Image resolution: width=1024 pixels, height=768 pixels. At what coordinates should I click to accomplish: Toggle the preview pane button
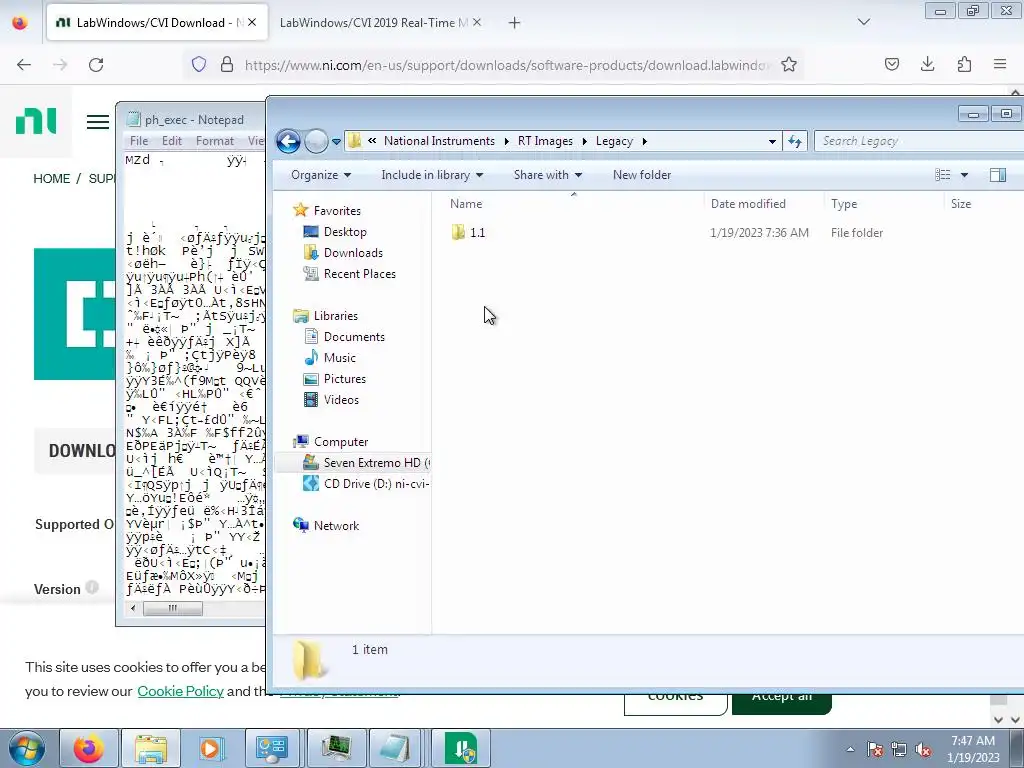pyautogui.click(x=997, y=175)
